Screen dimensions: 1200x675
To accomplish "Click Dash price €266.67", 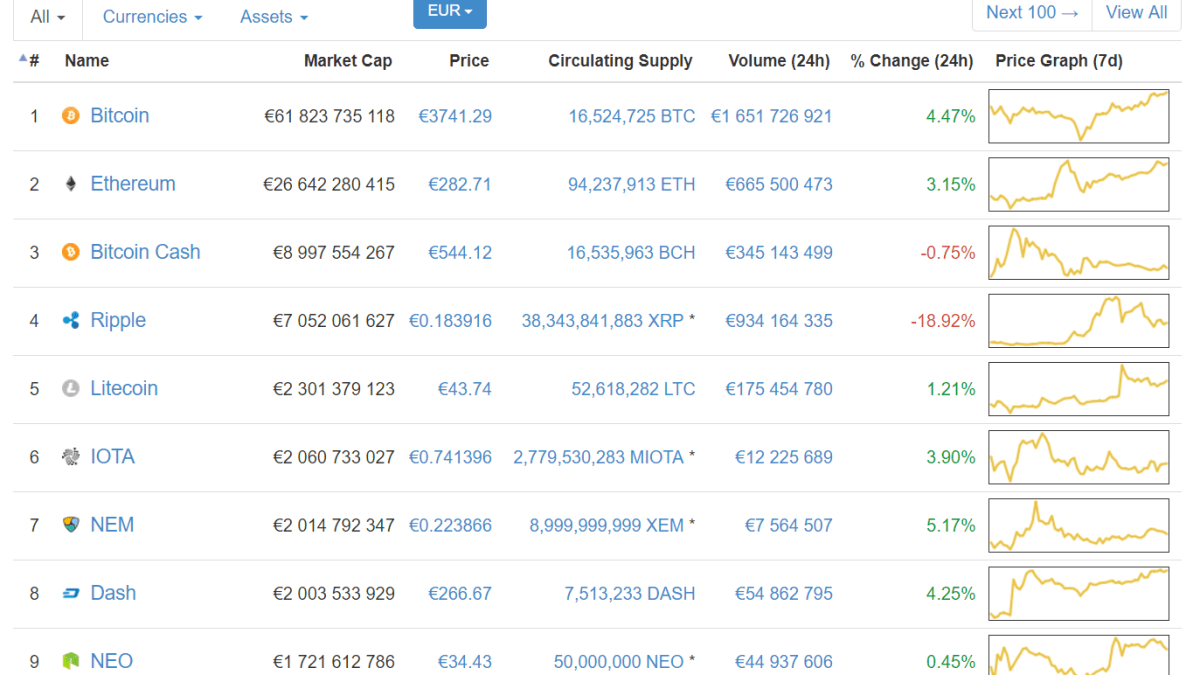I will coord(460,594).
